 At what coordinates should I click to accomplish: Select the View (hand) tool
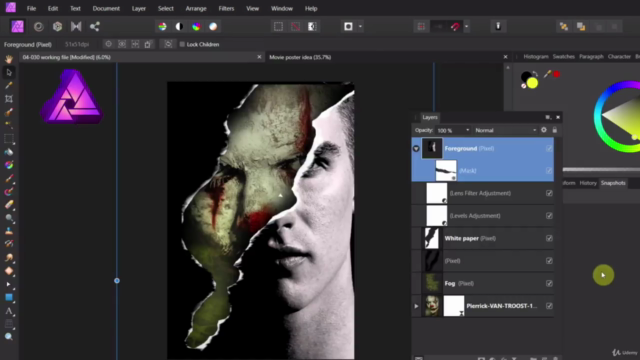(x=9, y=59)
